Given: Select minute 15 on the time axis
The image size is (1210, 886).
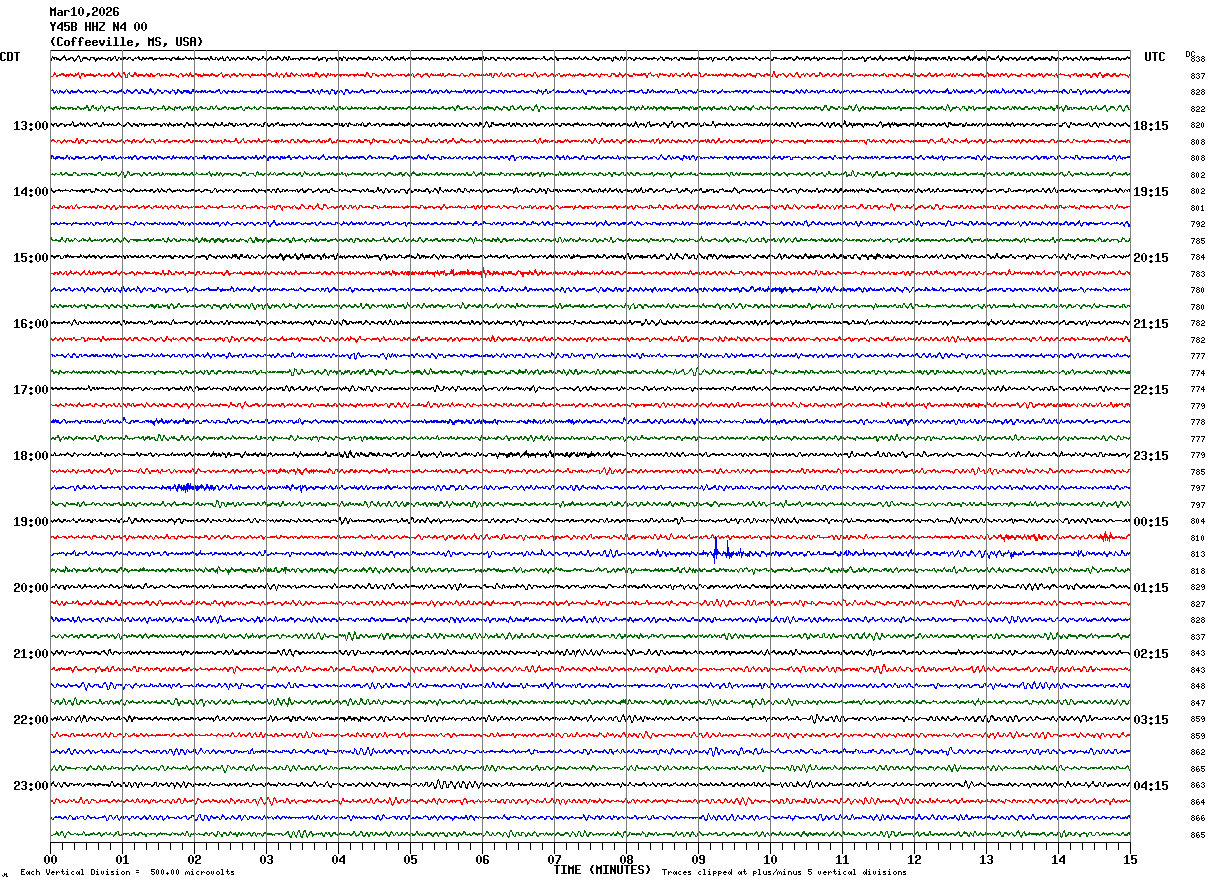Looking at the screenshot, I should (x=1130, y=859).
